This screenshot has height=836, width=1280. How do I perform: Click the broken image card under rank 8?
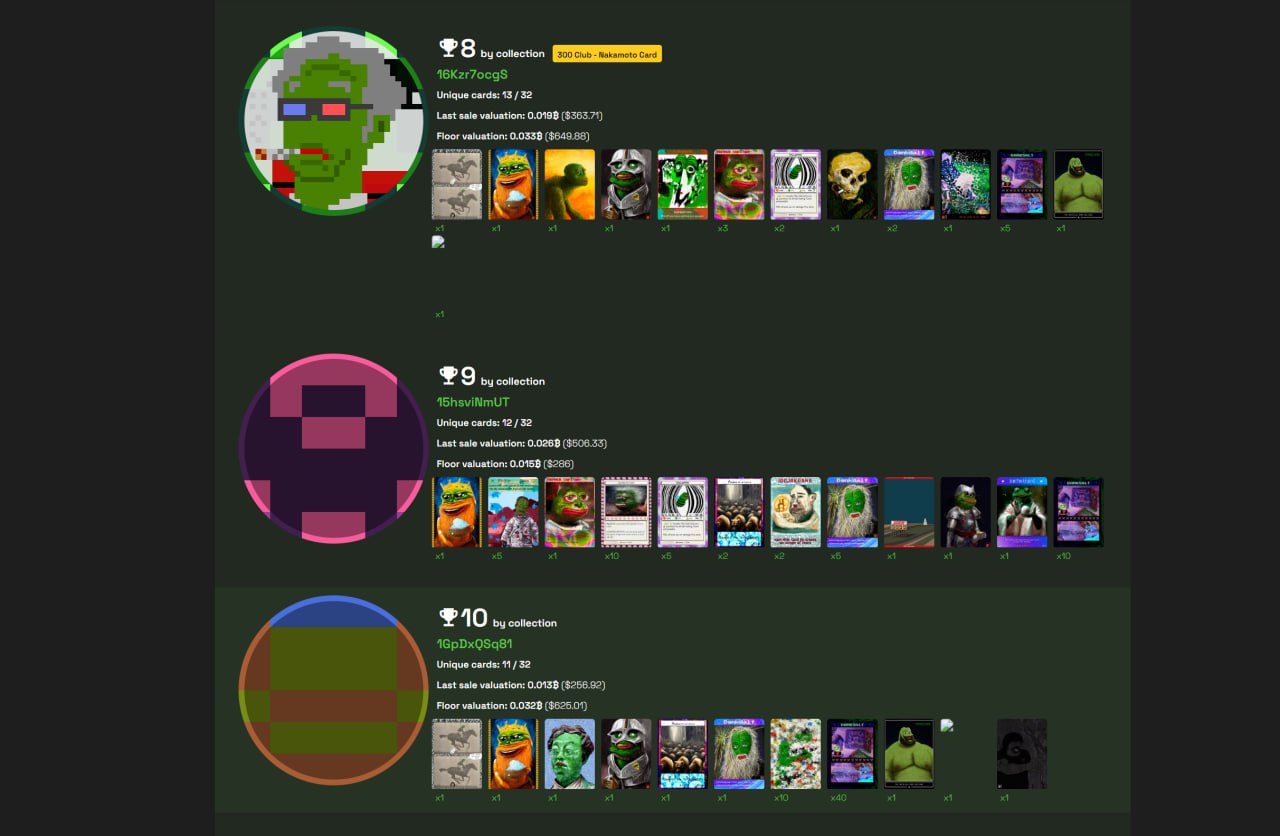pyautogui.click(x=438, y=241)
